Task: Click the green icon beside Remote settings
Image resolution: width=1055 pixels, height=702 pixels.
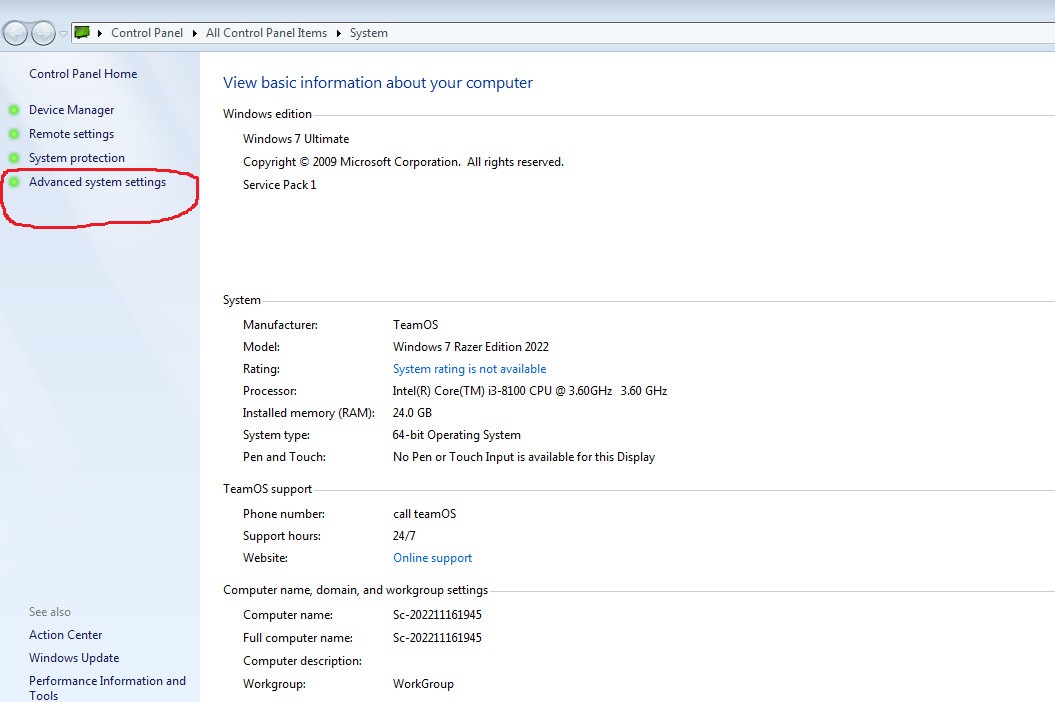Action: tap(13, 134)
